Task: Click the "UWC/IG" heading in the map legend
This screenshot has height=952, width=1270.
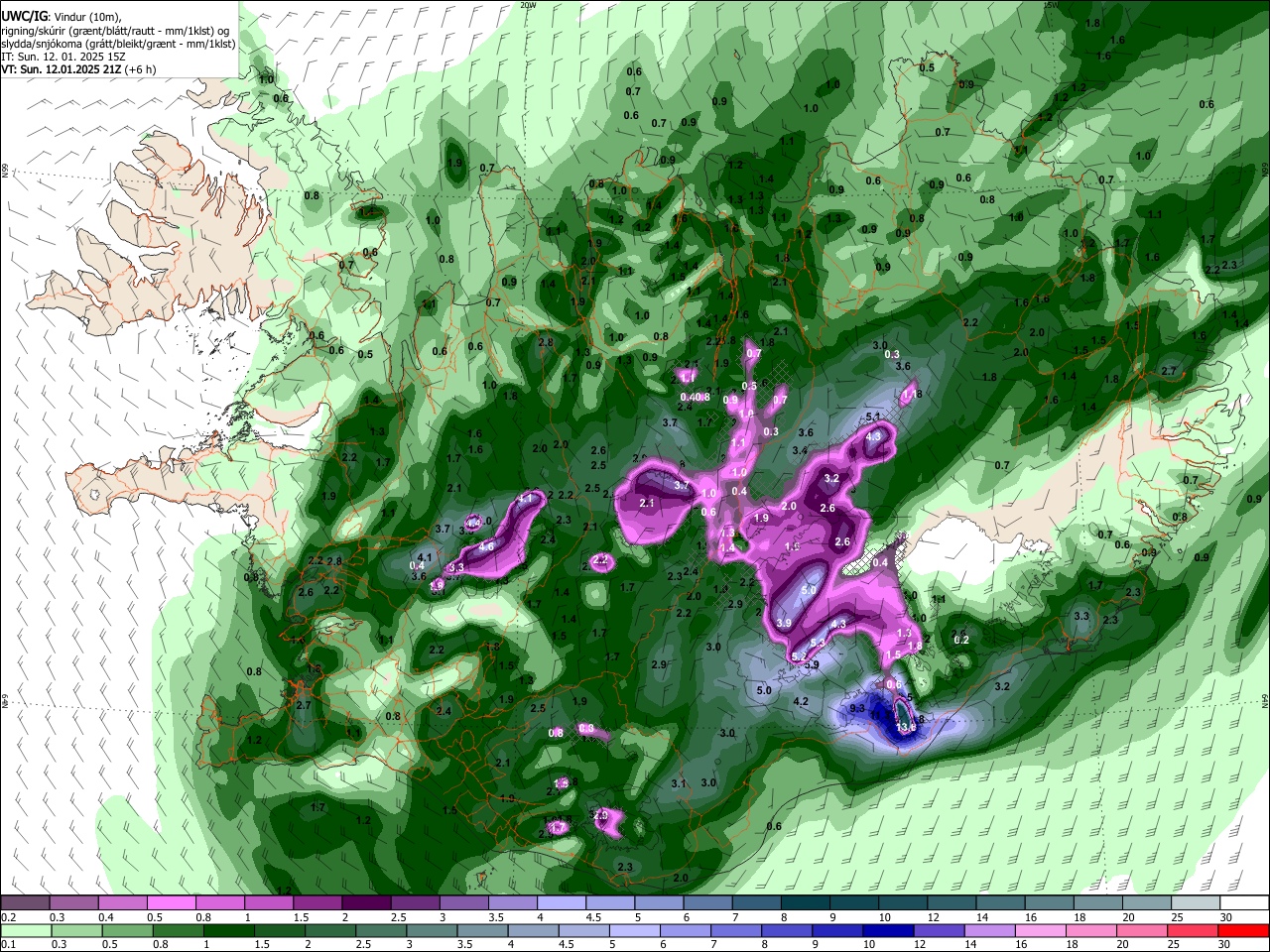Action: tap(23, 17)
